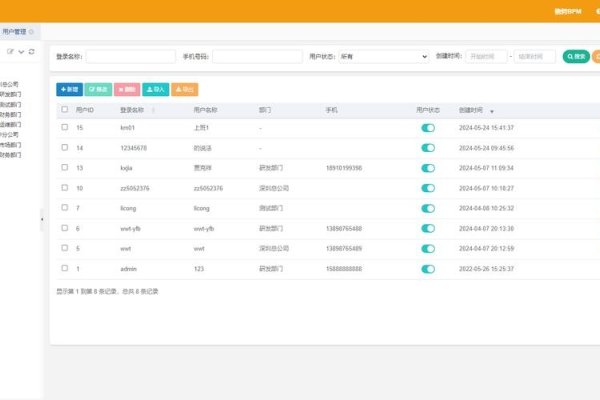This screenshot has height=400, width=600.
Task: Click the refresh icon in department tree header
Action: [31, 51]
